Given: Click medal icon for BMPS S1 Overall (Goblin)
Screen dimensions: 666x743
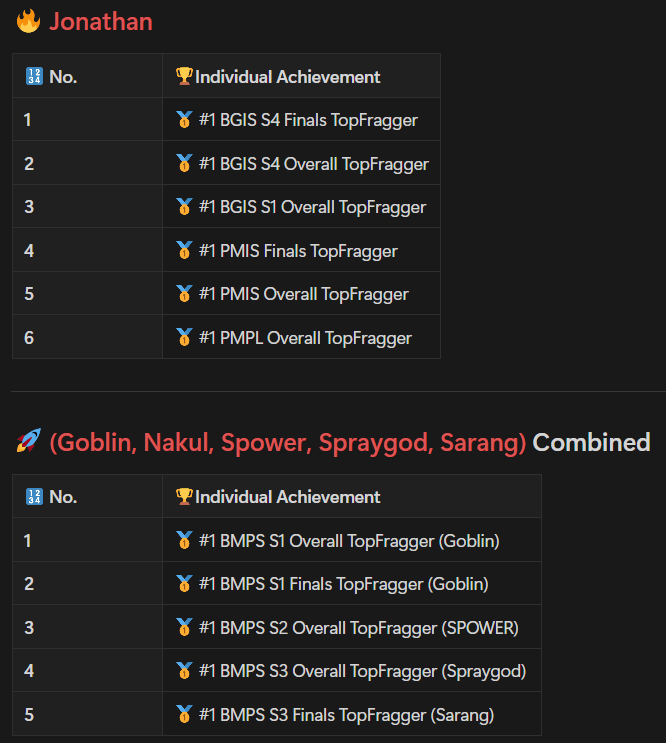Looking at the screenshot, I should 184,540.
